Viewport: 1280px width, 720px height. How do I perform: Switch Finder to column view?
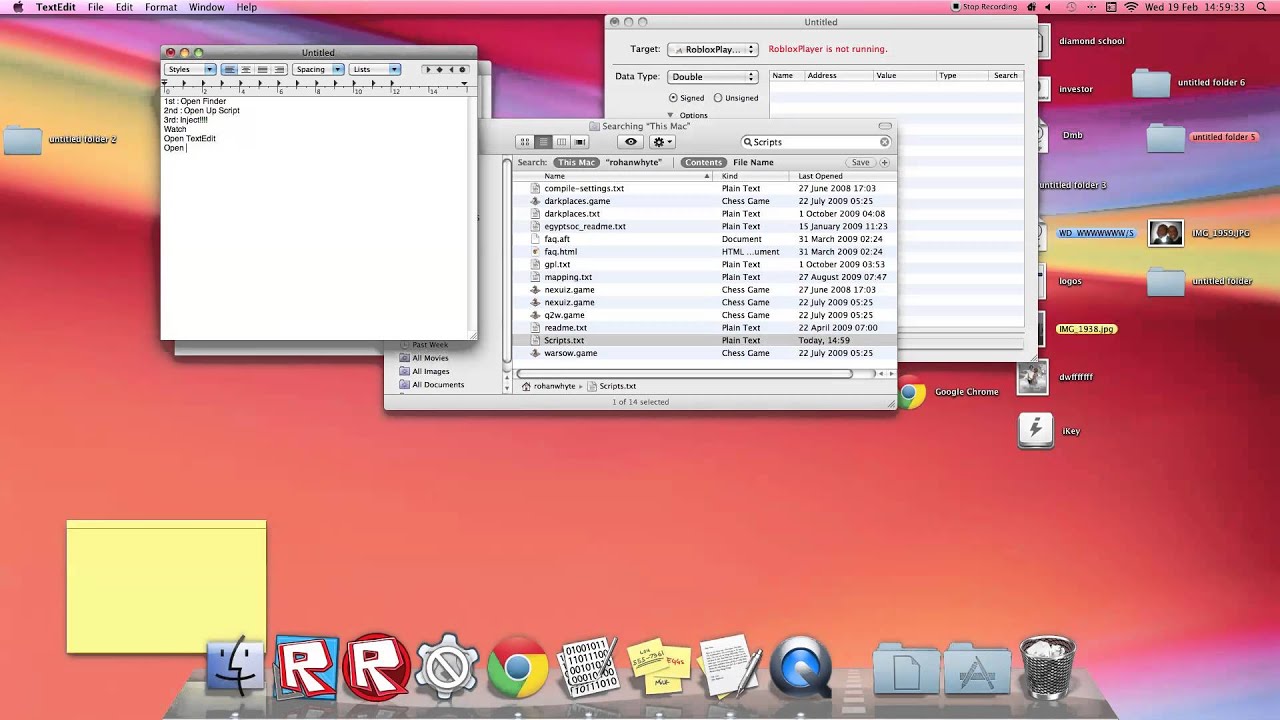click(561, 142)
